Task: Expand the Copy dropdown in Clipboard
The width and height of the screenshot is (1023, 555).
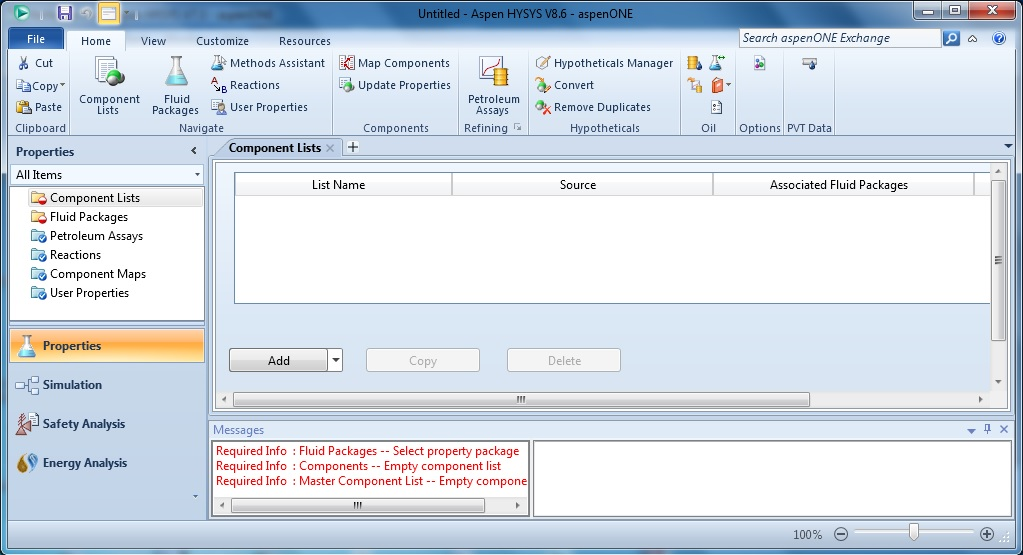Action: 62,86
